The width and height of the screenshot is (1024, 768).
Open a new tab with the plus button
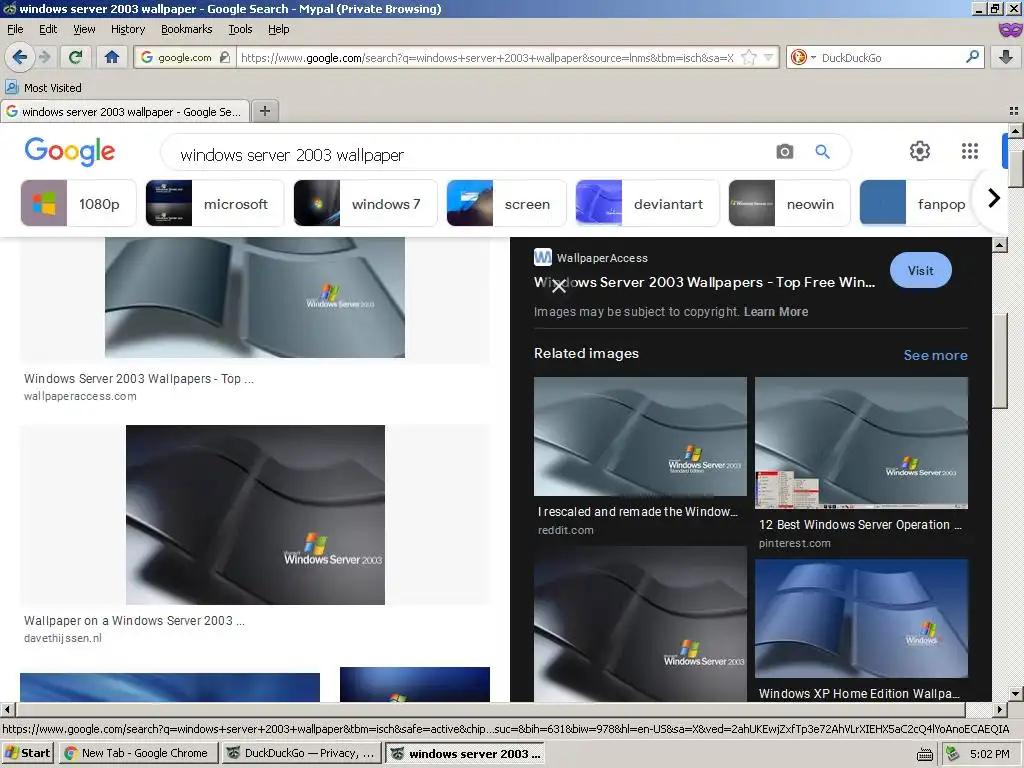[264, 111]
